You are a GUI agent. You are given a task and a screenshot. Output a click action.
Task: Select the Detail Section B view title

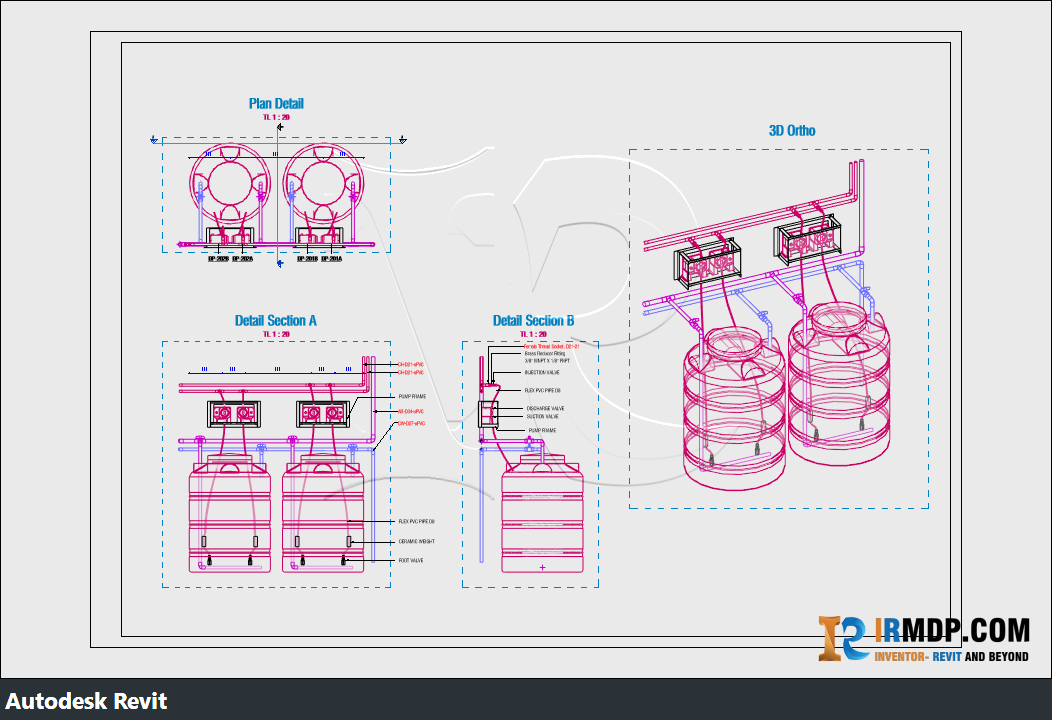coord(533,321)
